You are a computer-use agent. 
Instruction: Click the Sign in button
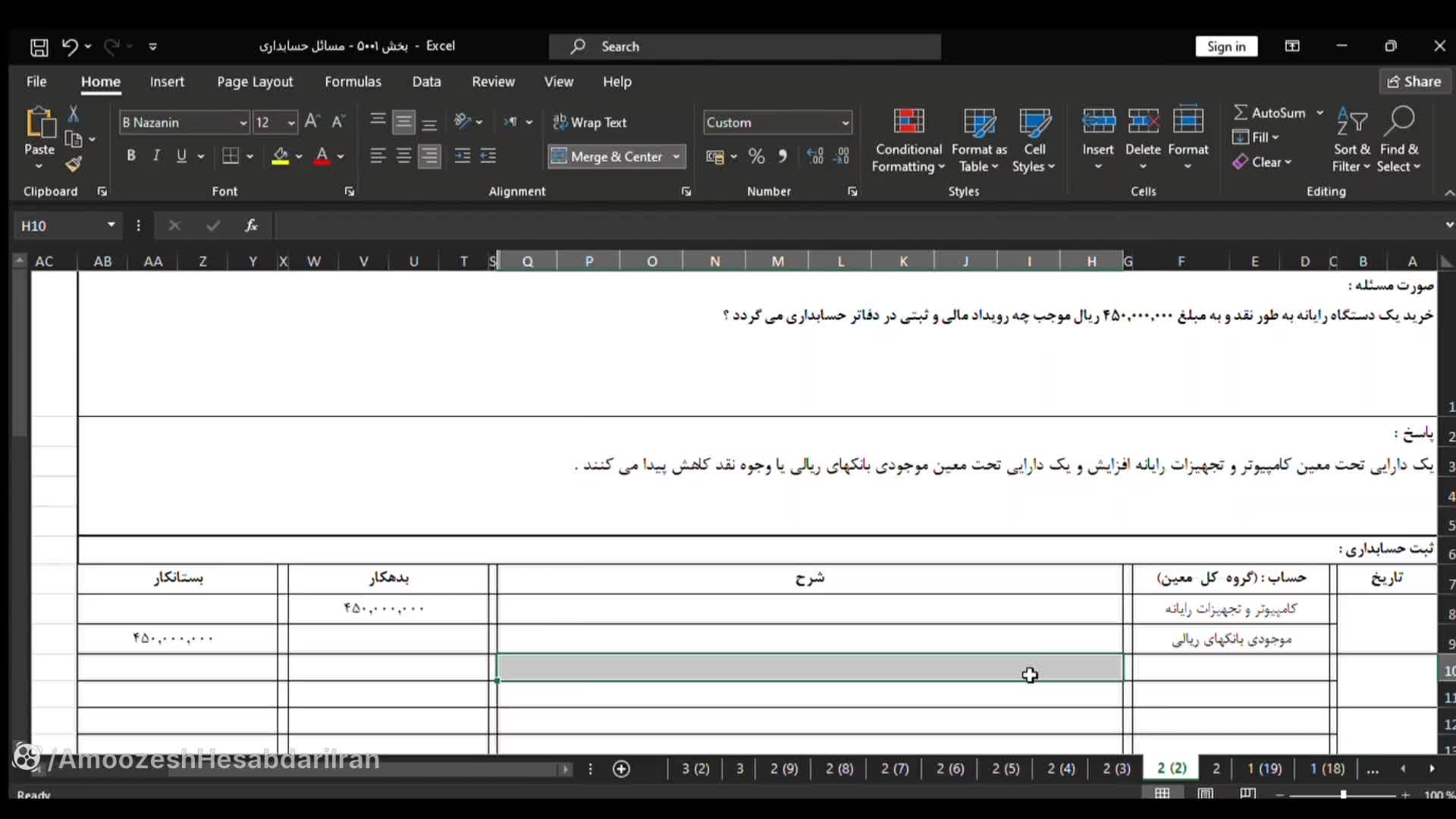click(1225, 46)
